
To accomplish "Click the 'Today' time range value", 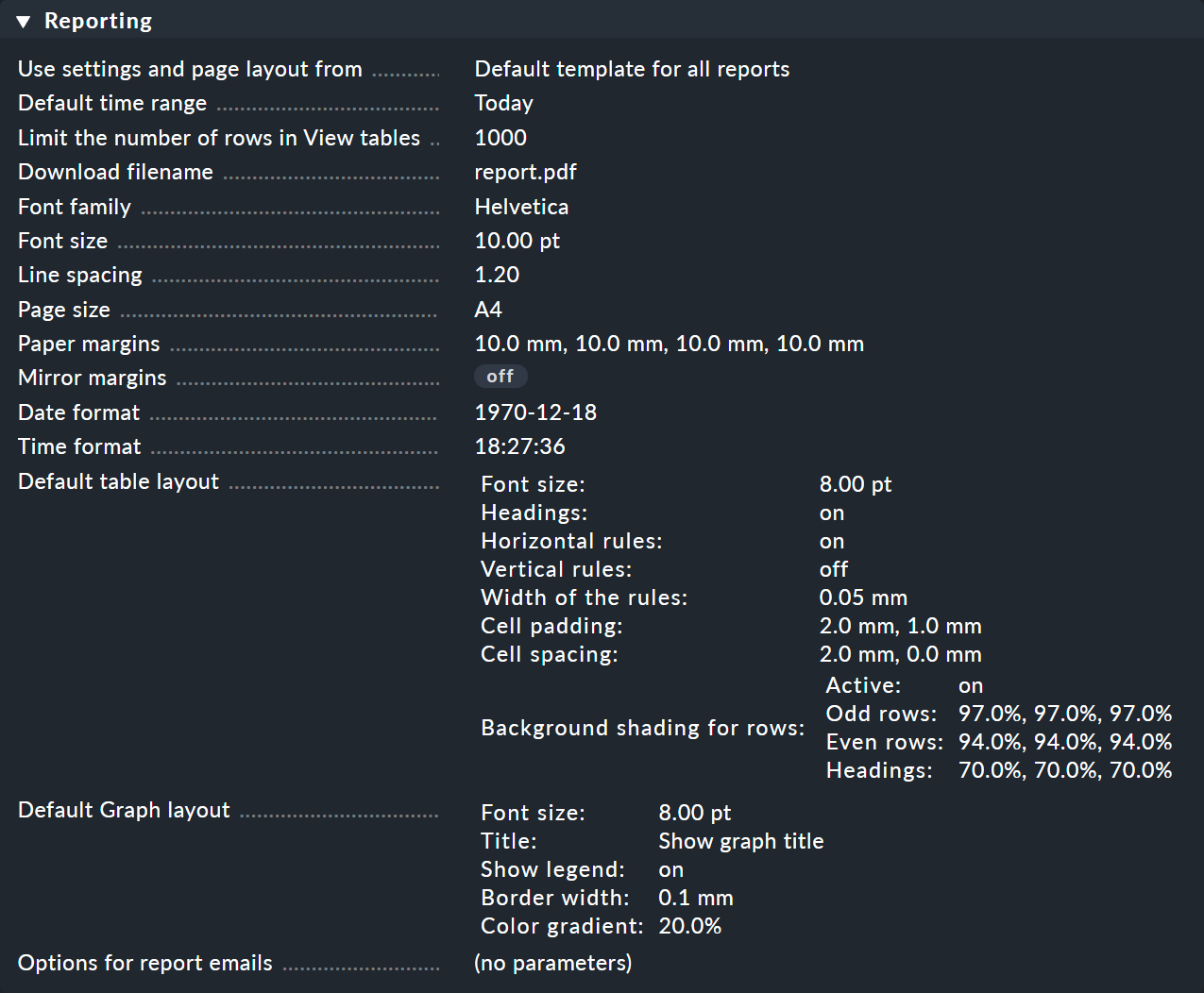I will pyautogui.click(x=503, y=103).
